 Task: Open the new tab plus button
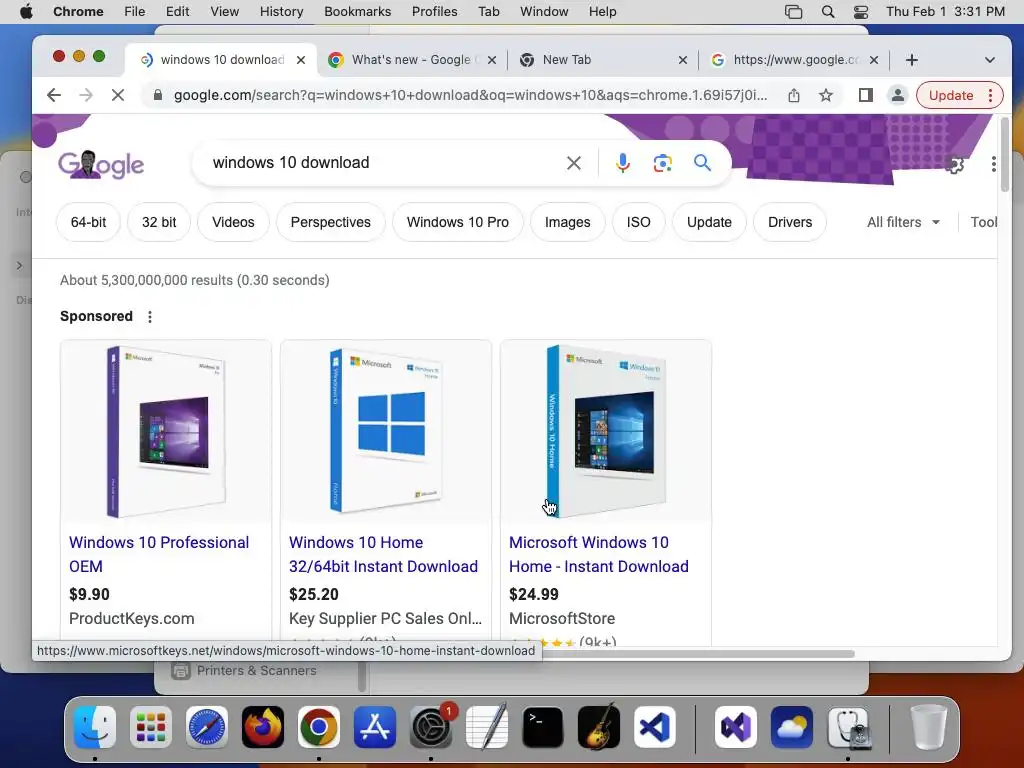912,60
